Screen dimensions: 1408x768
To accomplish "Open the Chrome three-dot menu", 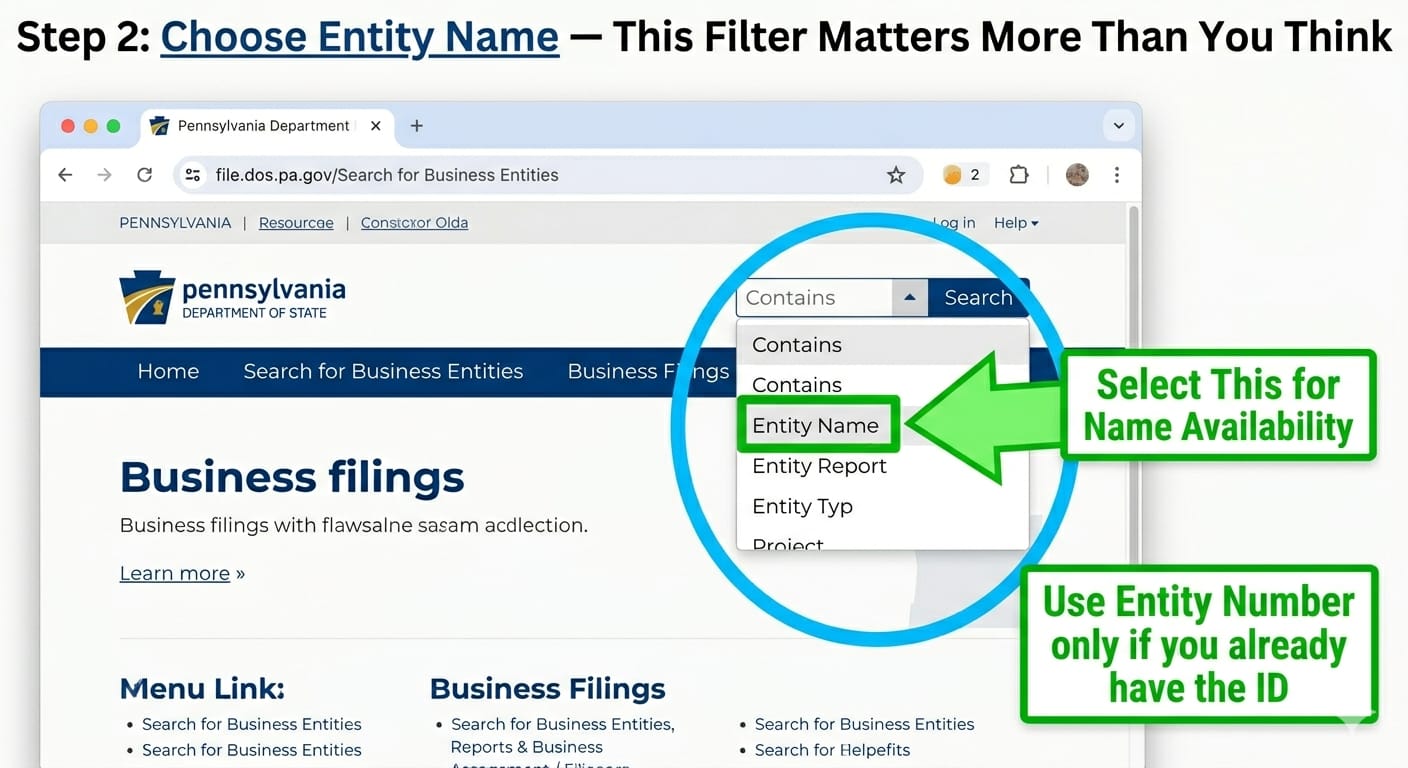I will (1117, 175).
